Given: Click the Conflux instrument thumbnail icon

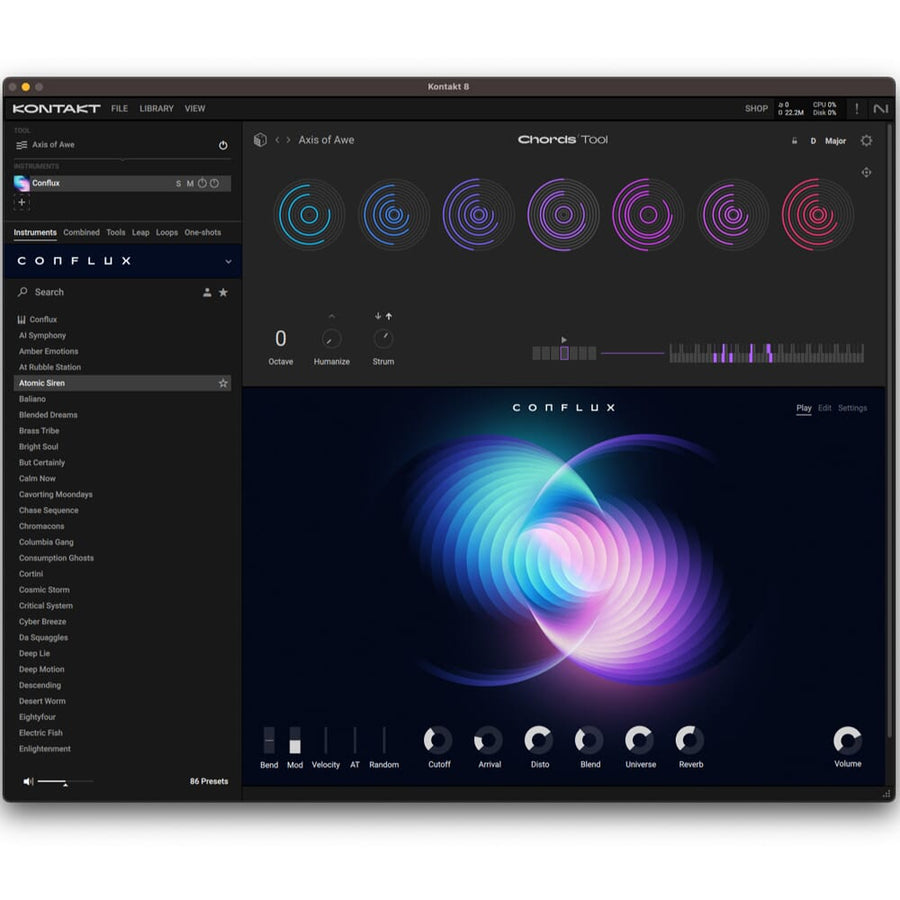Looking at the screenshot, I should pyautogui.click(x=21, y=184).
